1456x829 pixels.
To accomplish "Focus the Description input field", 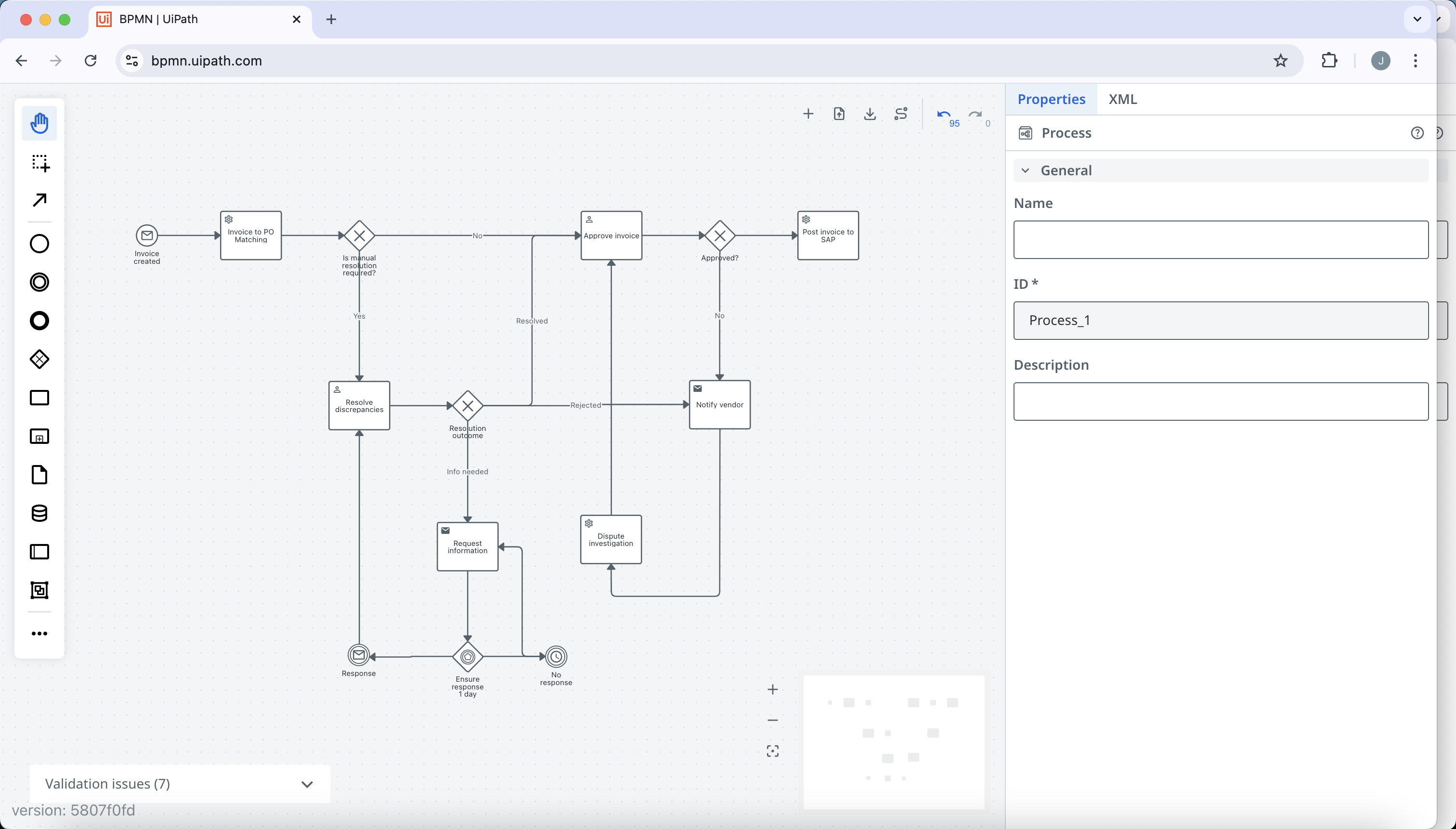I will 1221,402.
